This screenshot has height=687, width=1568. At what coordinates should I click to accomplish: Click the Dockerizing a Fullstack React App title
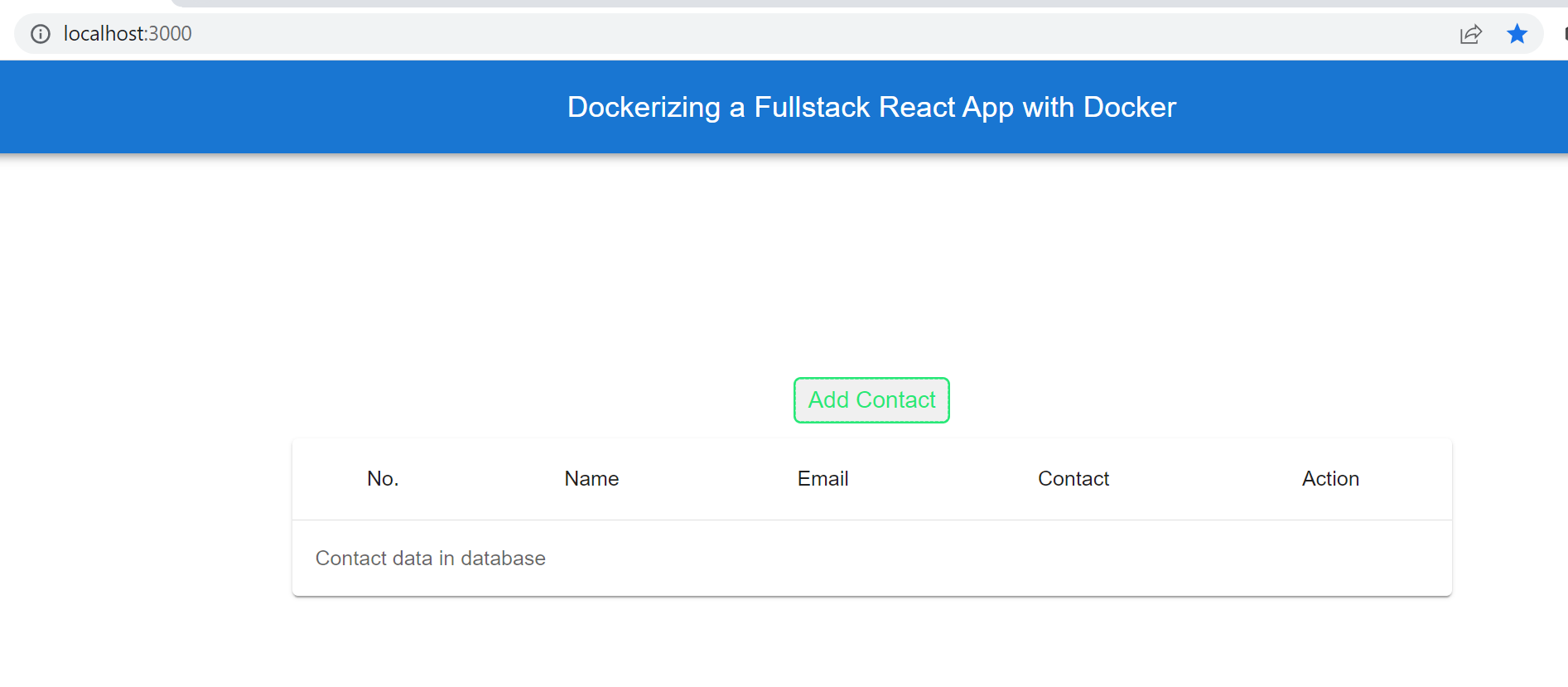[871, 107]
